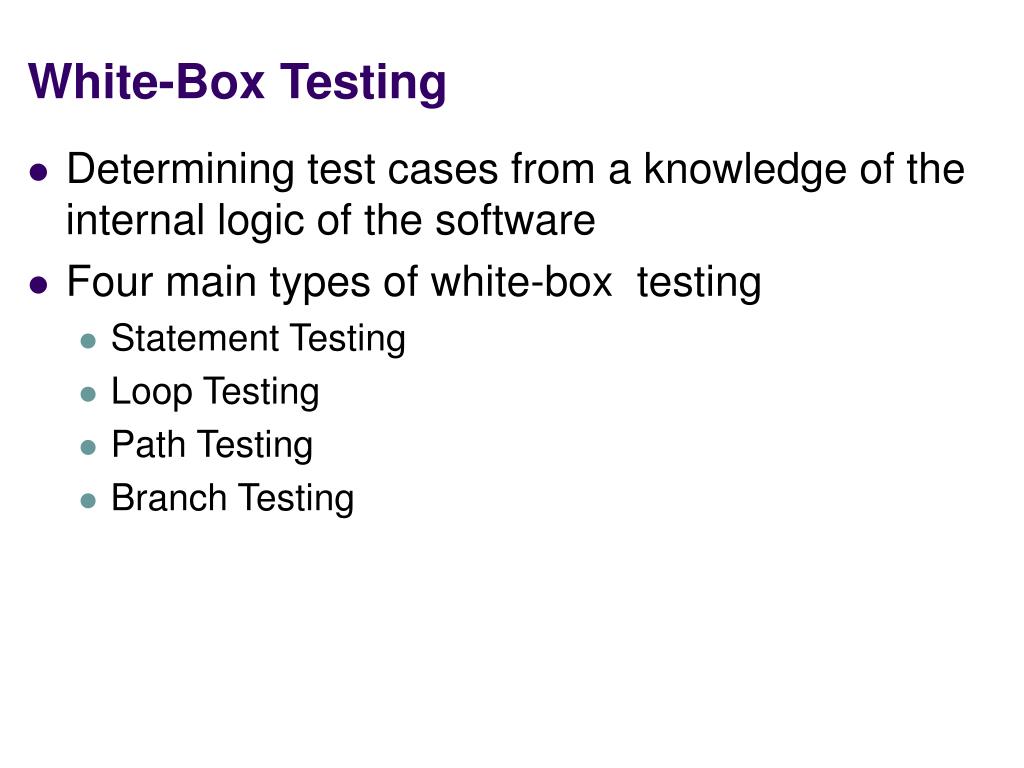1024x768 pixels.
Task: Click the teal bullet beside Statement Testing
Action: [x=88, y=341]
